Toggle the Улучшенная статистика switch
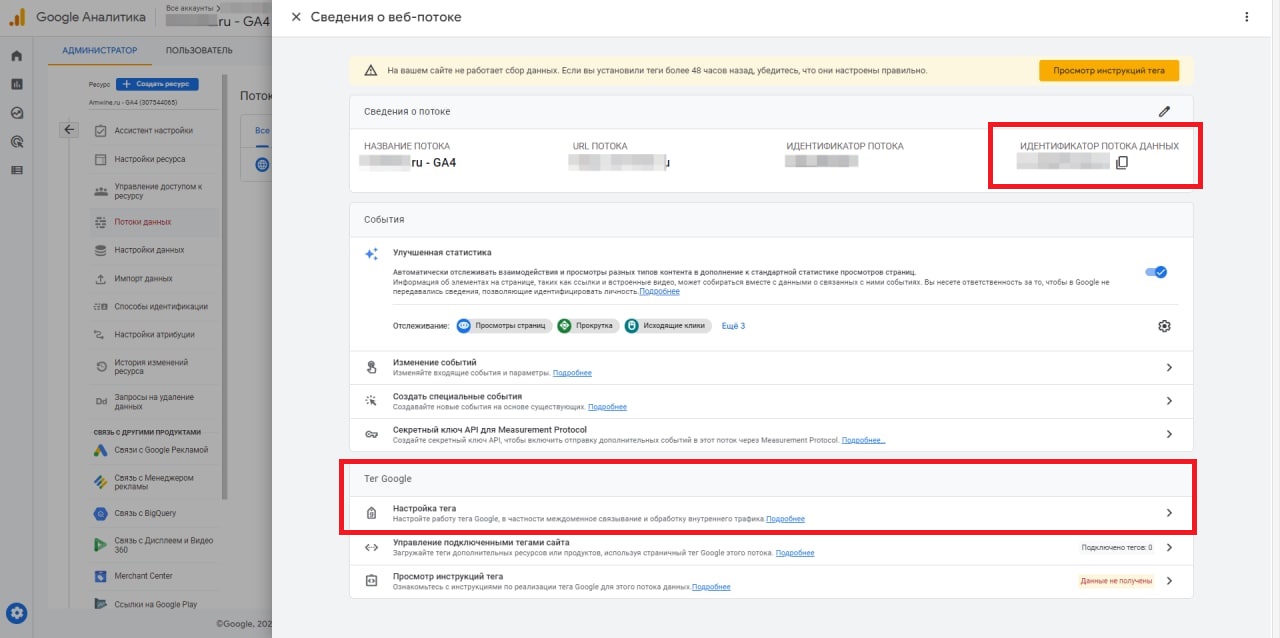The height and width of the screenshot is (638, 1280). tap(1156, 271)
